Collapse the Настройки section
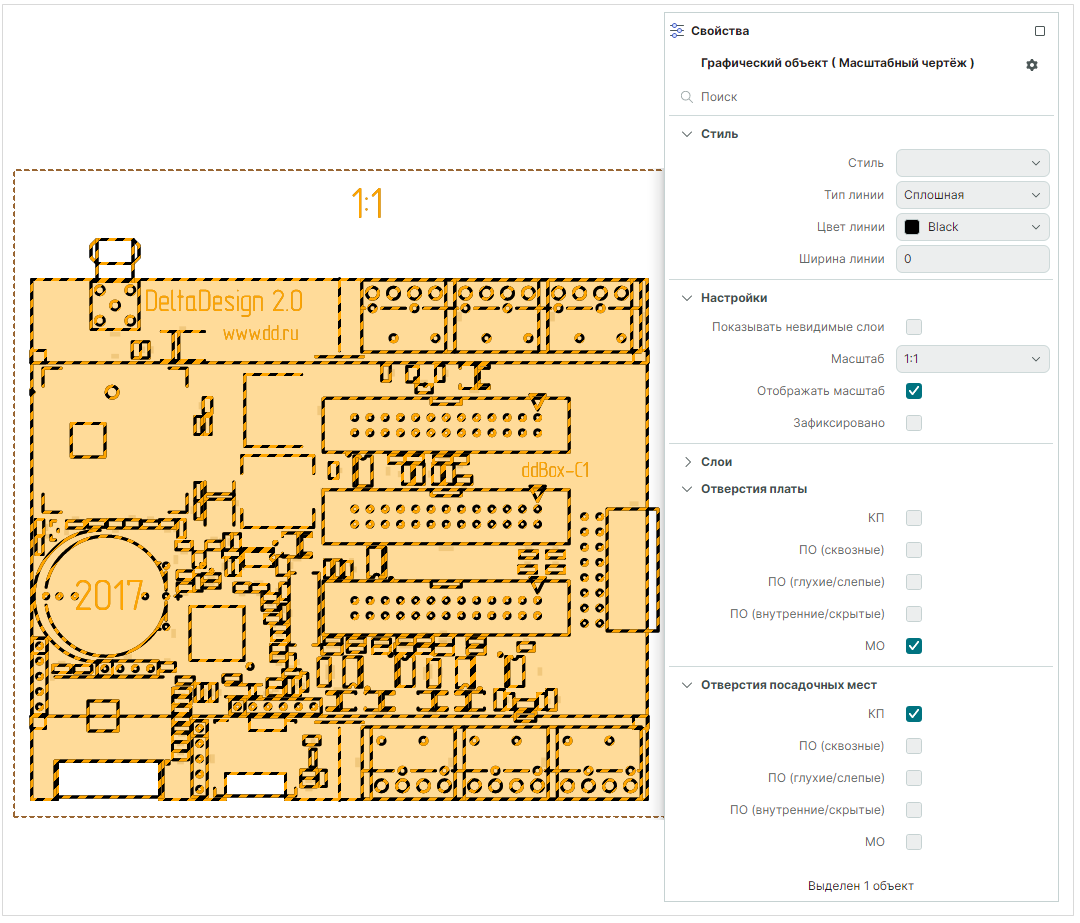 pos(687,298)
